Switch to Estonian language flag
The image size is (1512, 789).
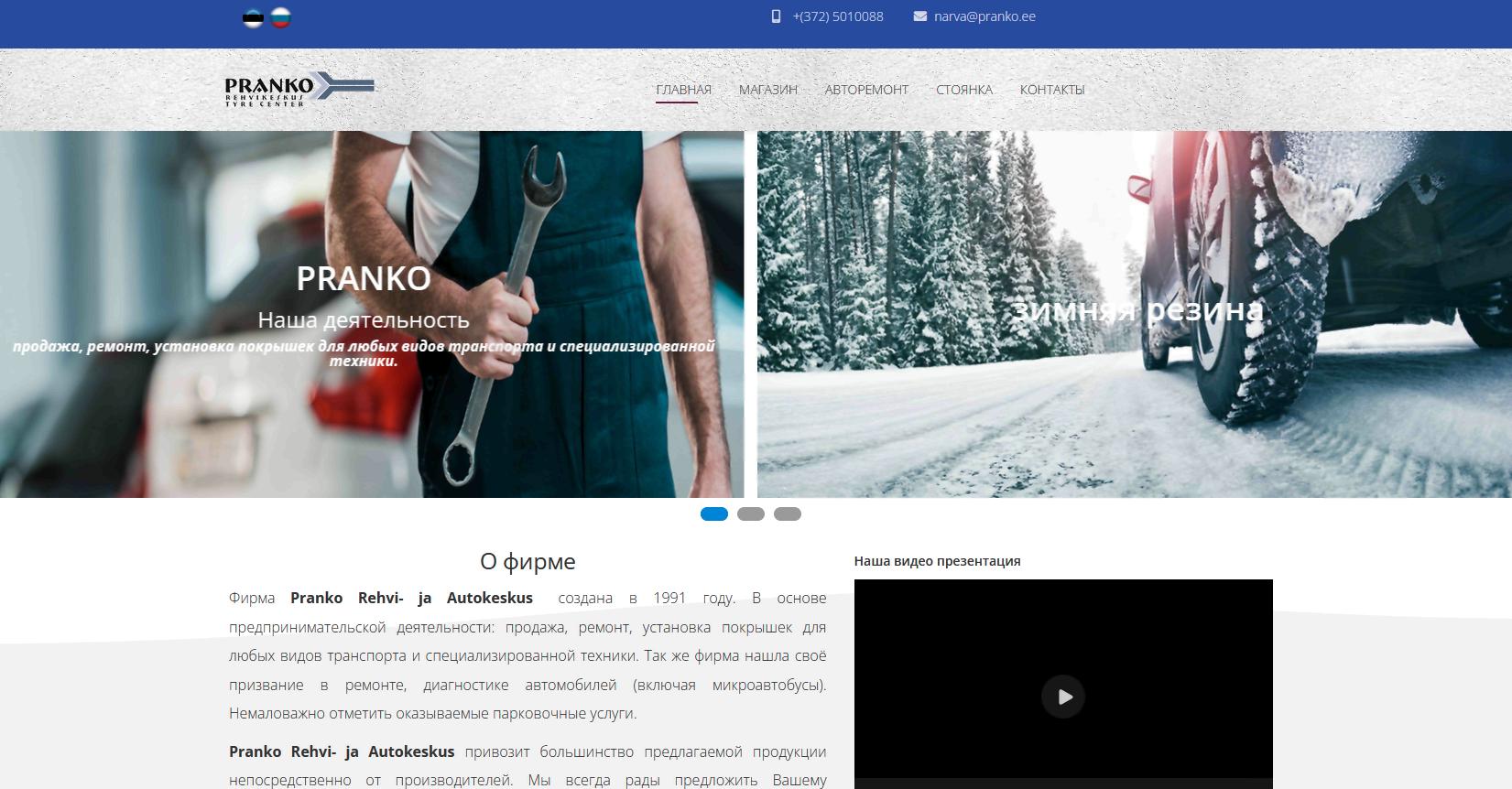pos(253,17)
